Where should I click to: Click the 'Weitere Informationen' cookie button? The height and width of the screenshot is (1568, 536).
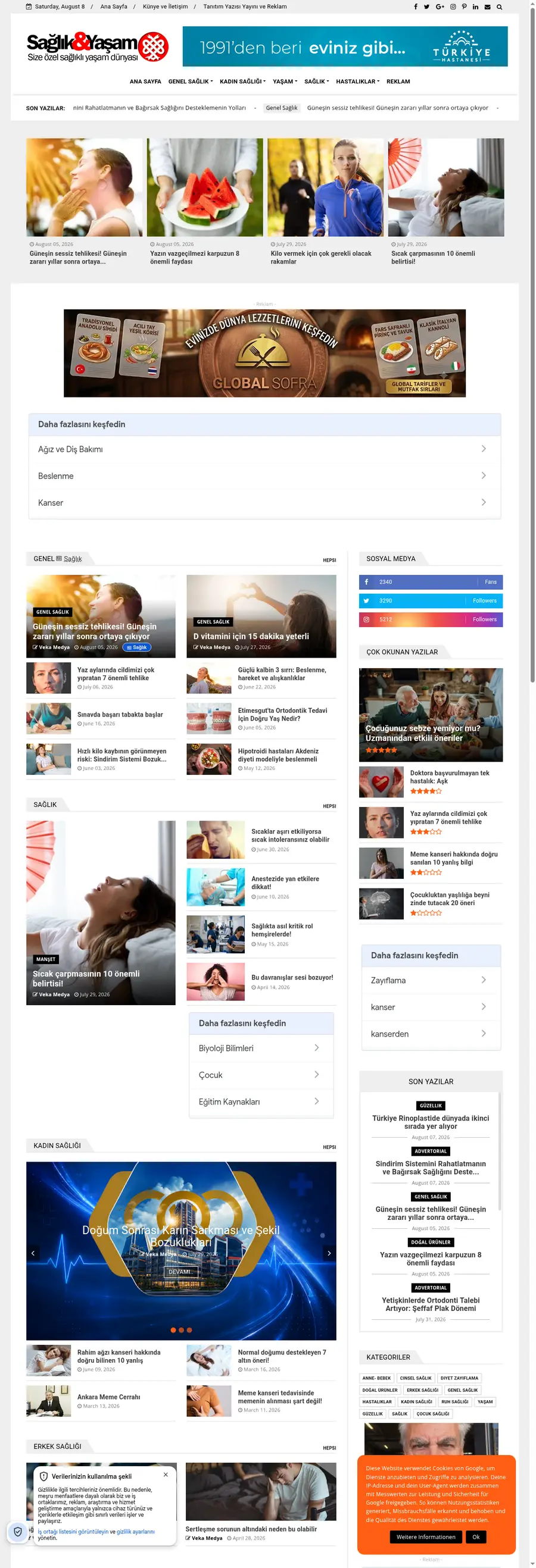pos(426,1537)
